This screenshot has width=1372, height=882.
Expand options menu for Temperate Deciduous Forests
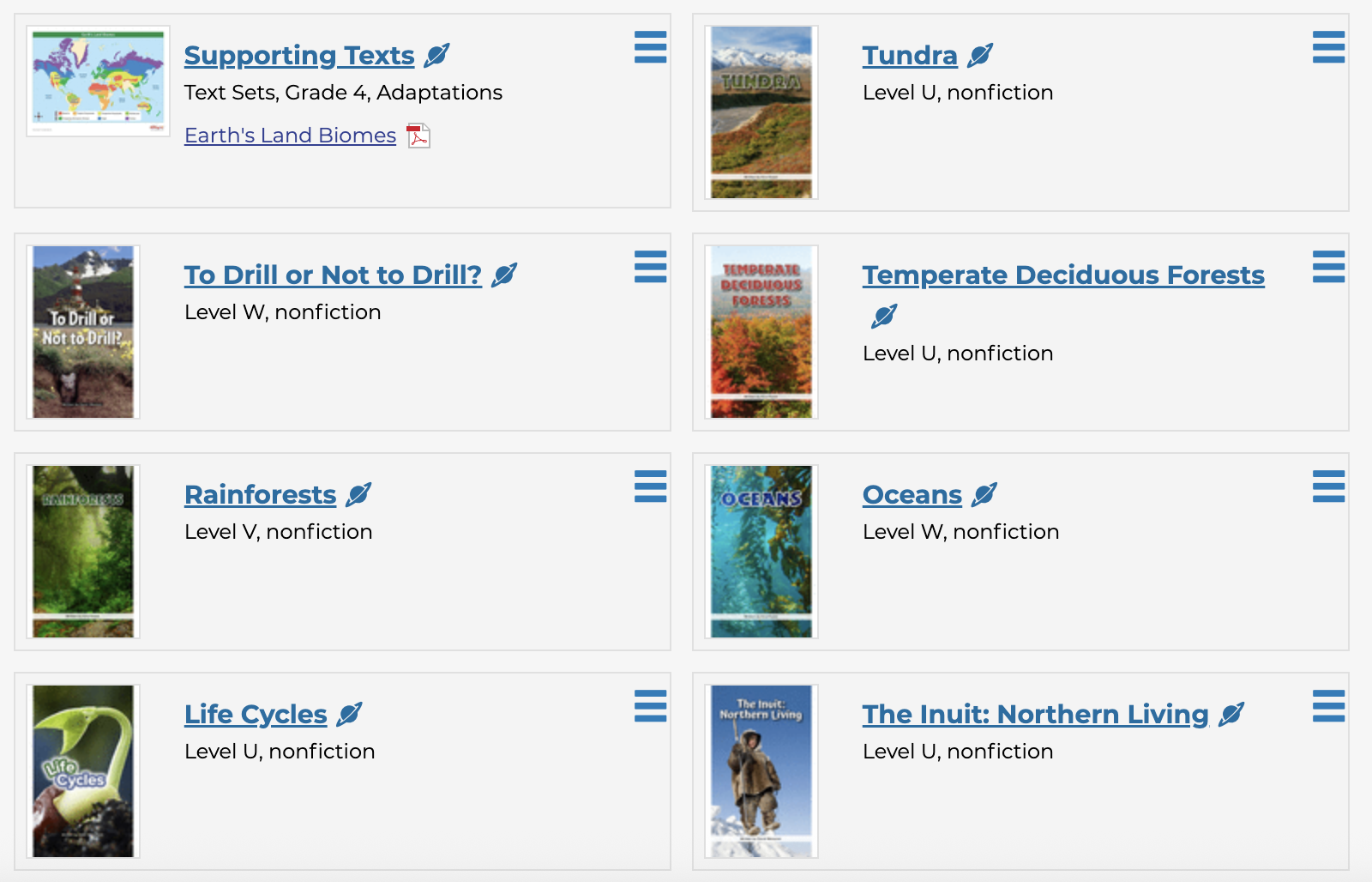coord(1328,267)
